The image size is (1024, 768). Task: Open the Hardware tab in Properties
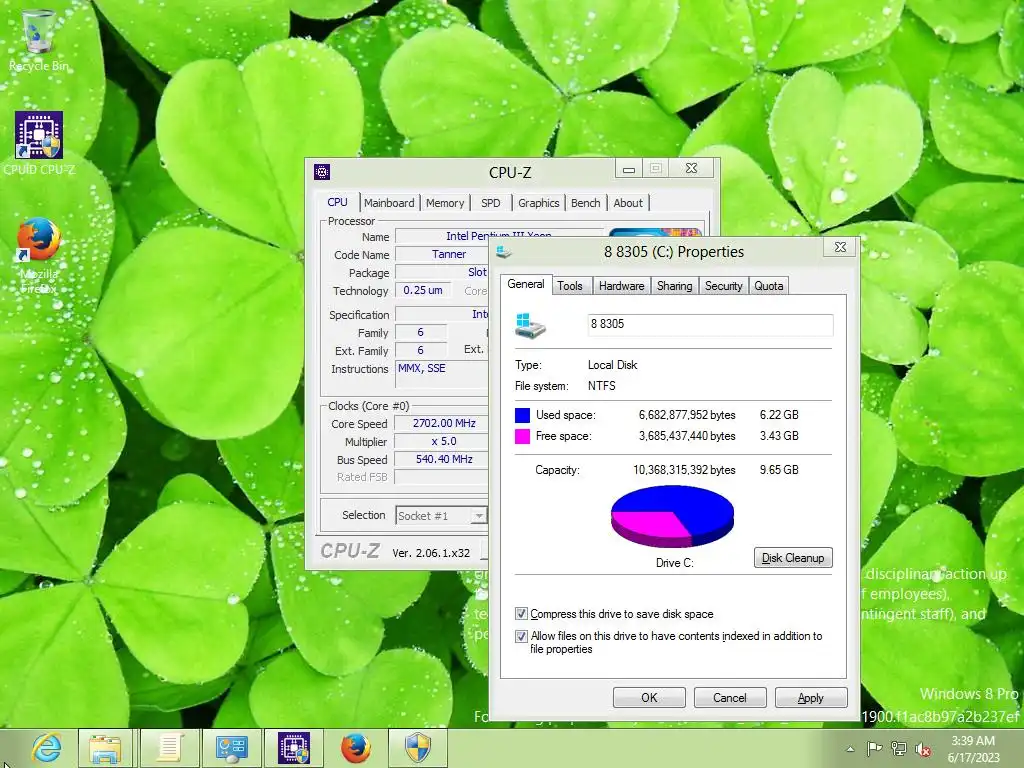pyautogui.click(x=622, y=286)
